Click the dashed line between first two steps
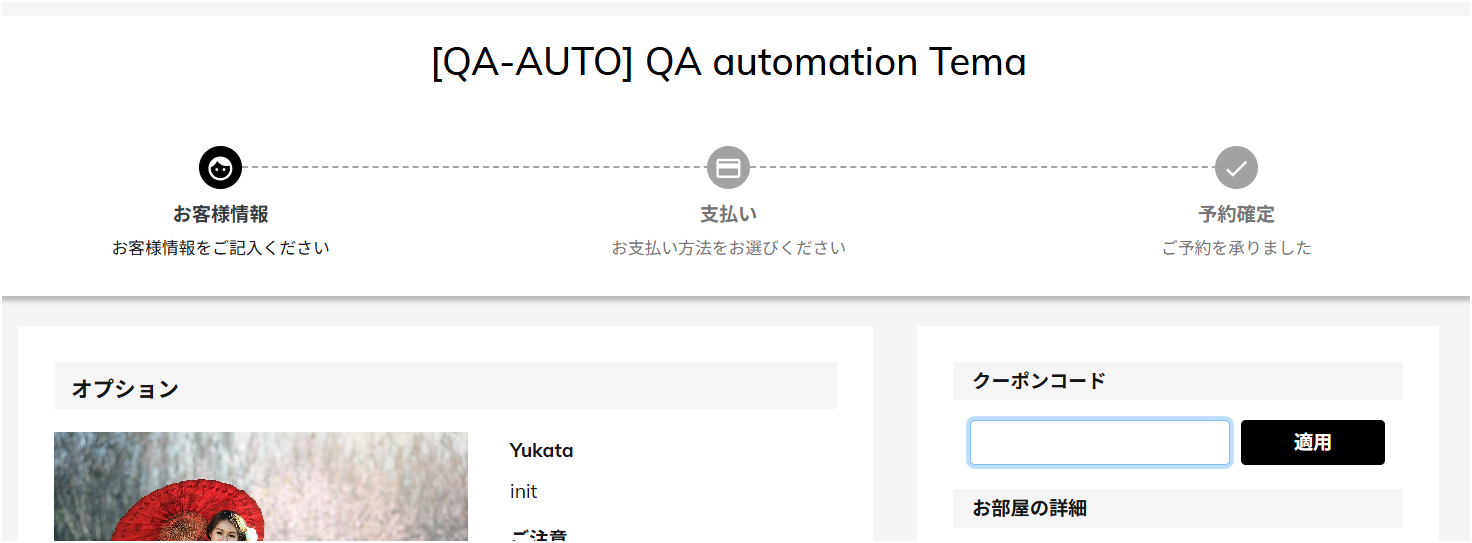1472x543 pixels. (x=474, y=167)
